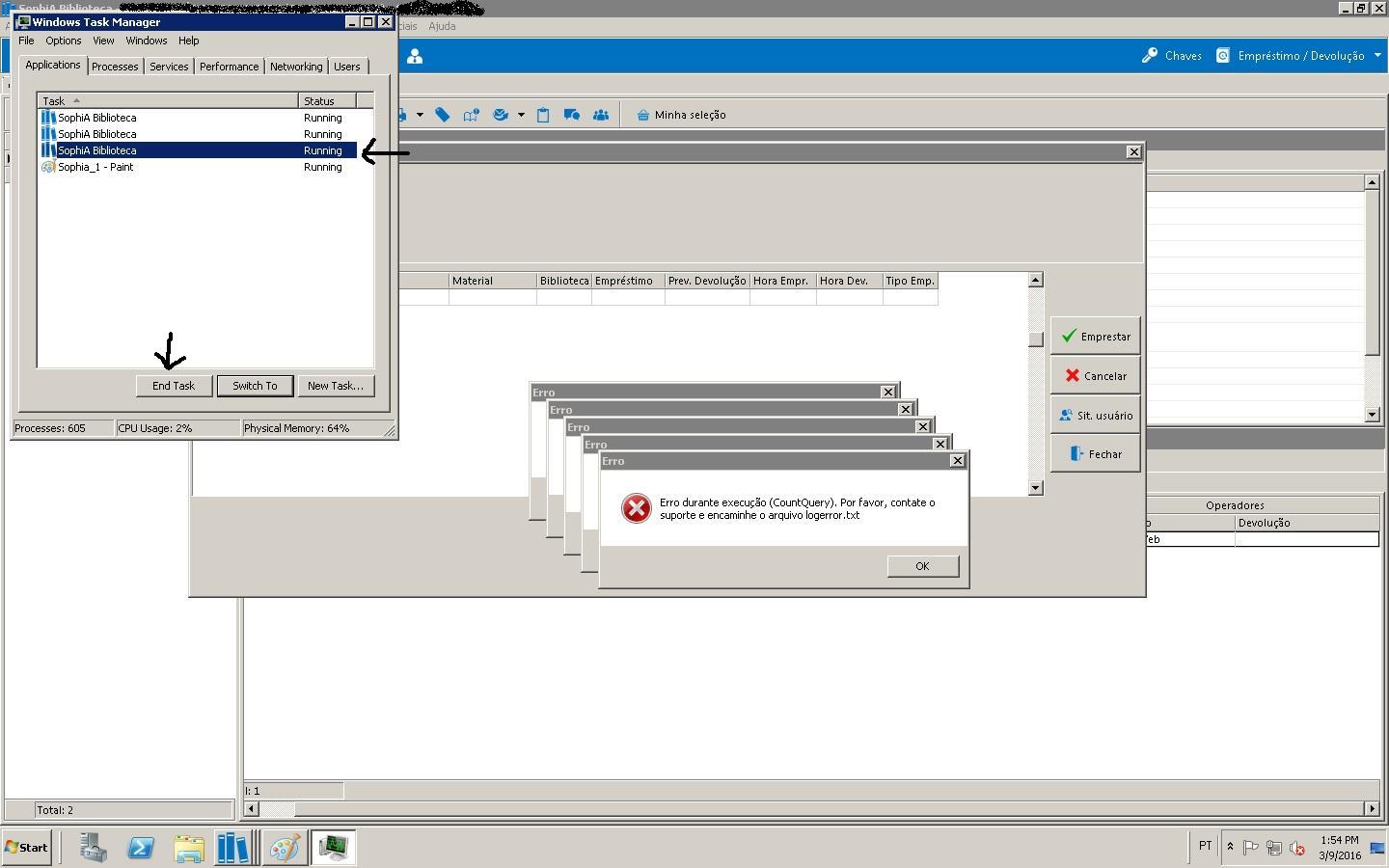Open the Options menu in Task Manager
Image resolution: width=1389 pixels, height=868 pixels.
(x=64, y=41)
